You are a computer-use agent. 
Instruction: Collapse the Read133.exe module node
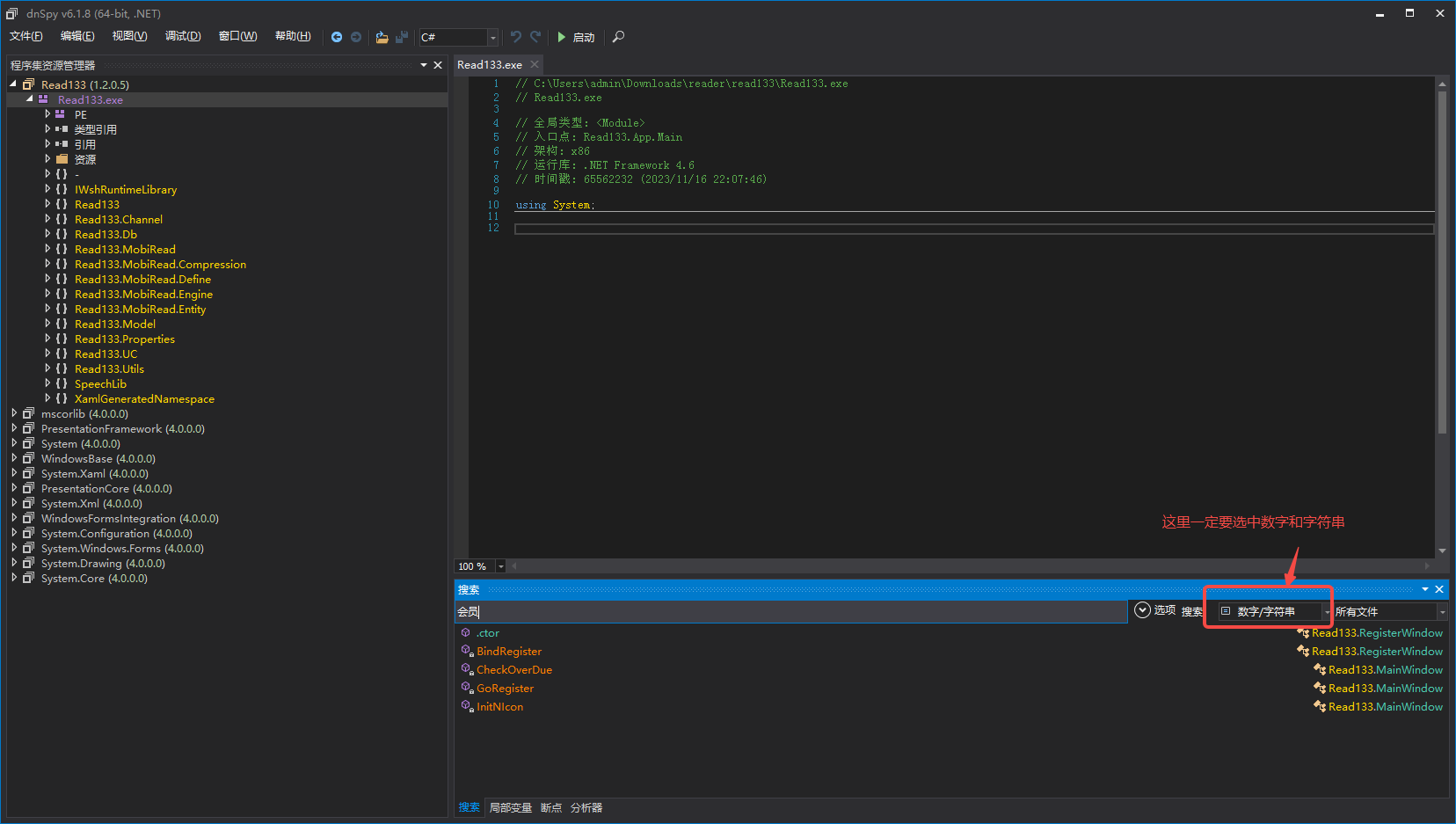29,98
